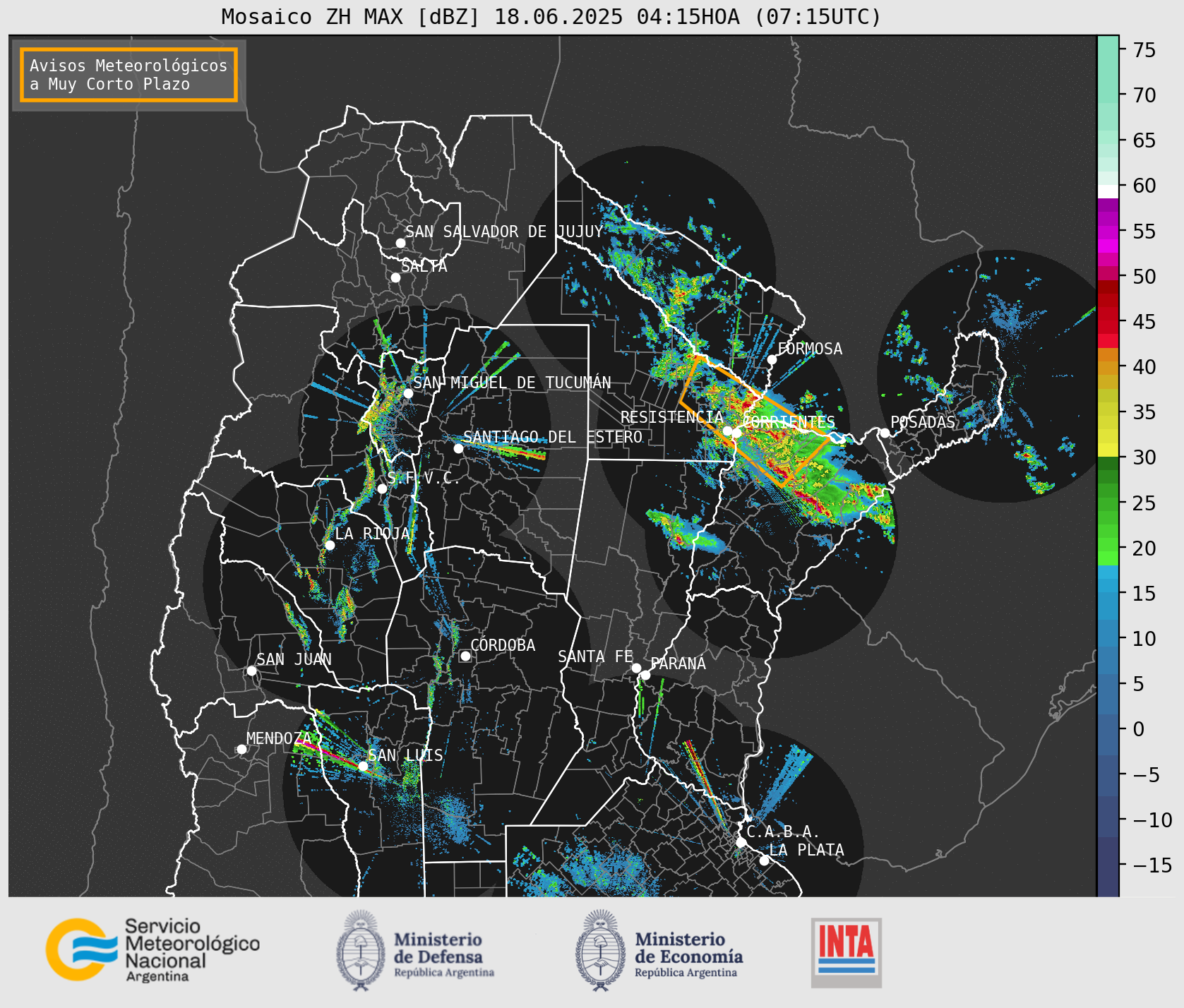Click the -15 dBZ label on the color bar
The image size is (1184, 1008).
pyautogui.click(x=1152, y=865)
